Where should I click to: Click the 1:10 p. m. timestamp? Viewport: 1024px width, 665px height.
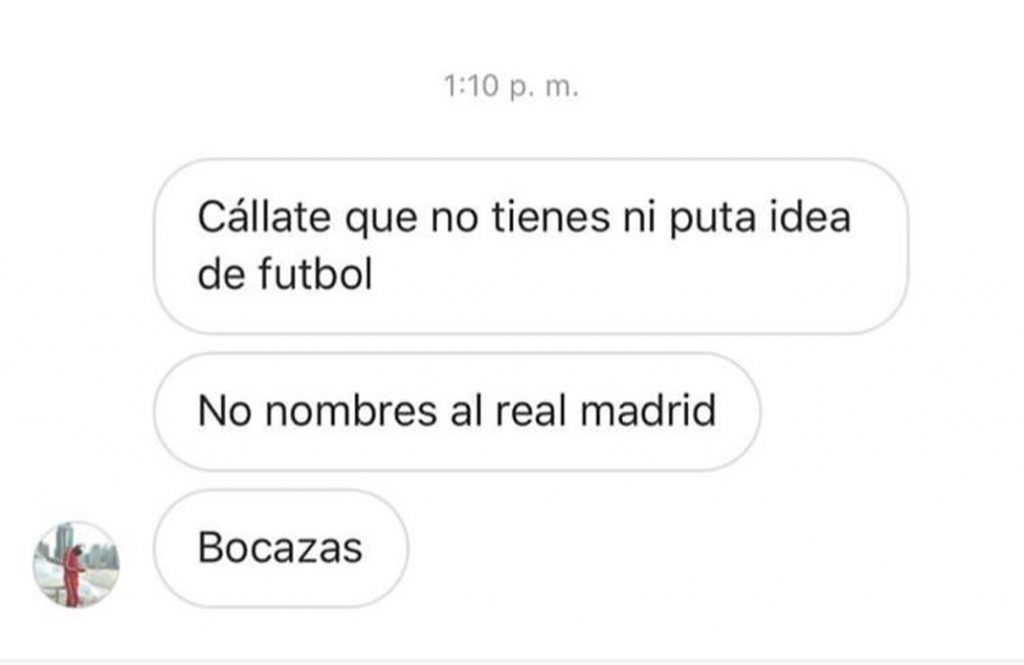511,86
